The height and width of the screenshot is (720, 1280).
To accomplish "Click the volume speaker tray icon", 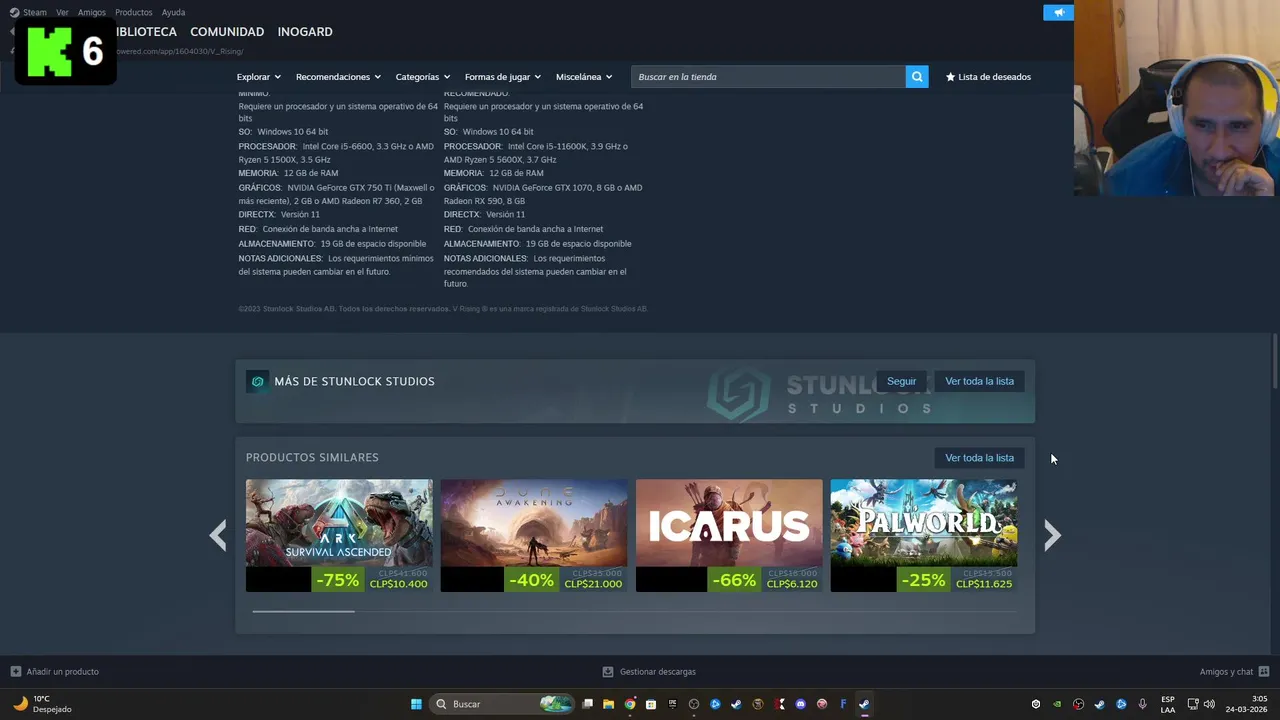I will [1209, 704].
